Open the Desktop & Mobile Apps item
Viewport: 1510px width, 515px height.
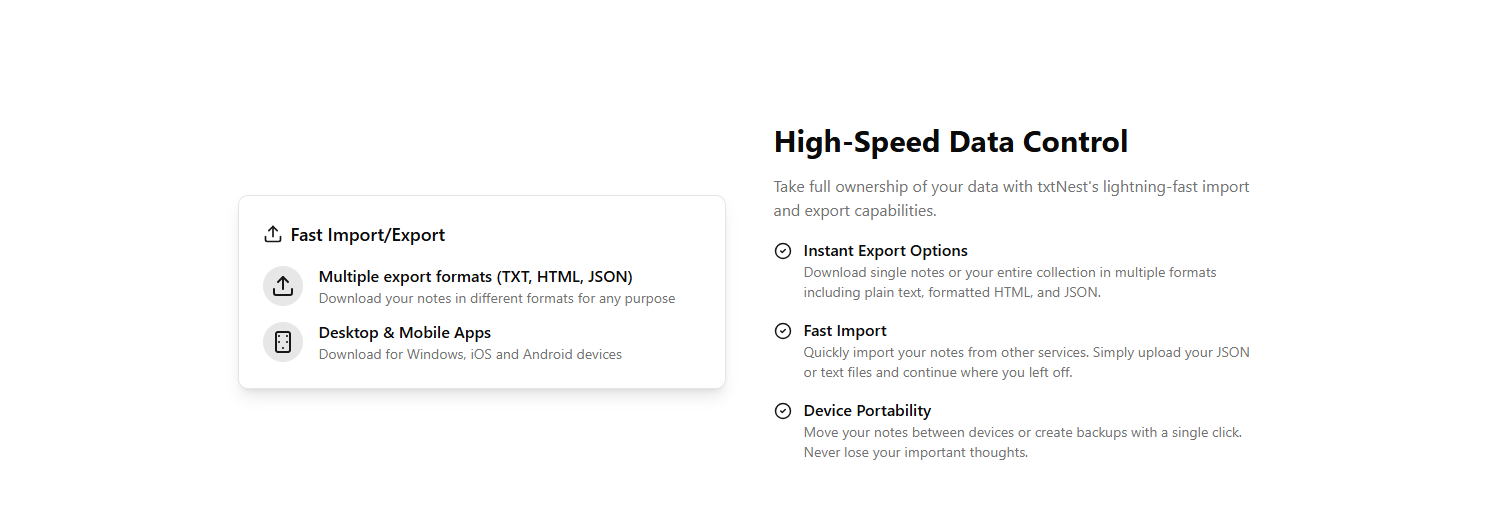(x=405, y=333)
